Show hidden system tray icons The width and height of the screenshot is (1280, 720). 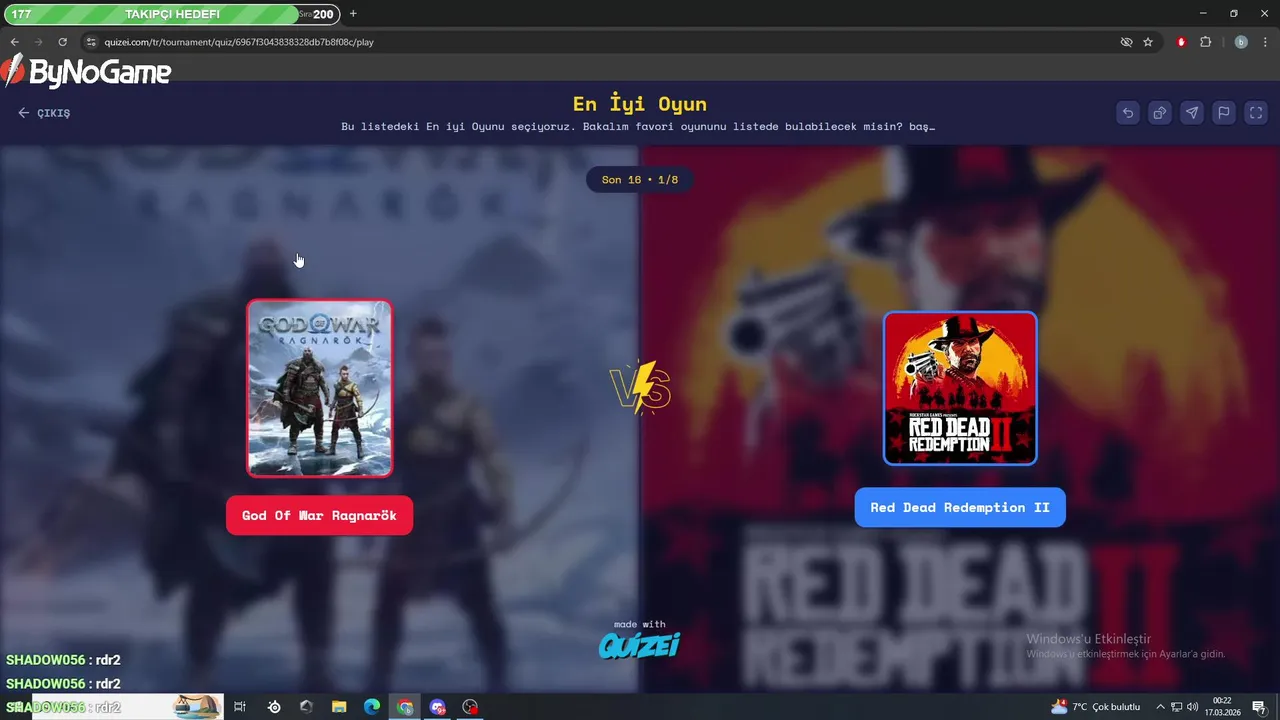pos(1160,707)
